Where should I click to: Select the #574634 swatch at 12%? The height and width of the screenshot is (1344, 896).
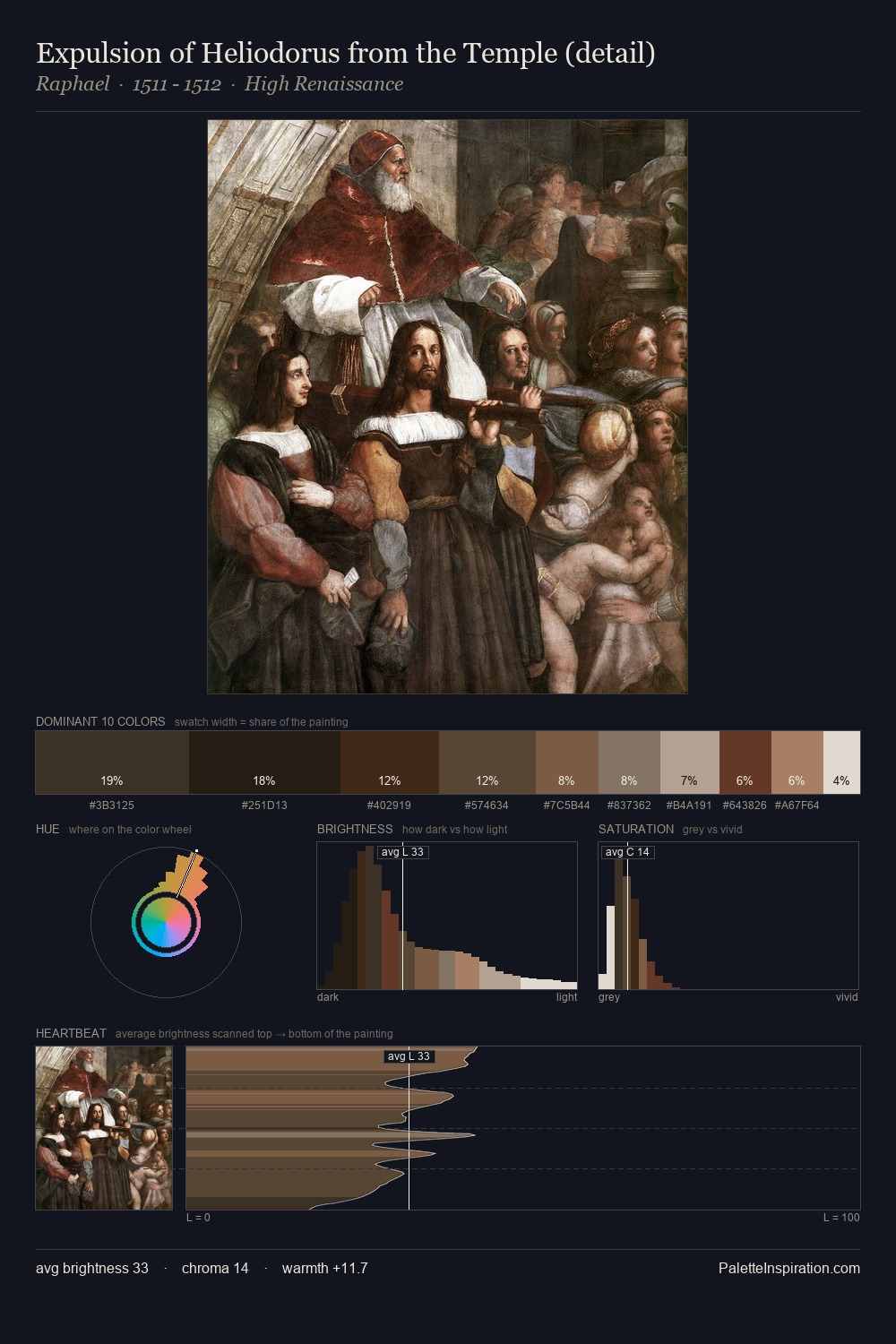coord(487,762)
